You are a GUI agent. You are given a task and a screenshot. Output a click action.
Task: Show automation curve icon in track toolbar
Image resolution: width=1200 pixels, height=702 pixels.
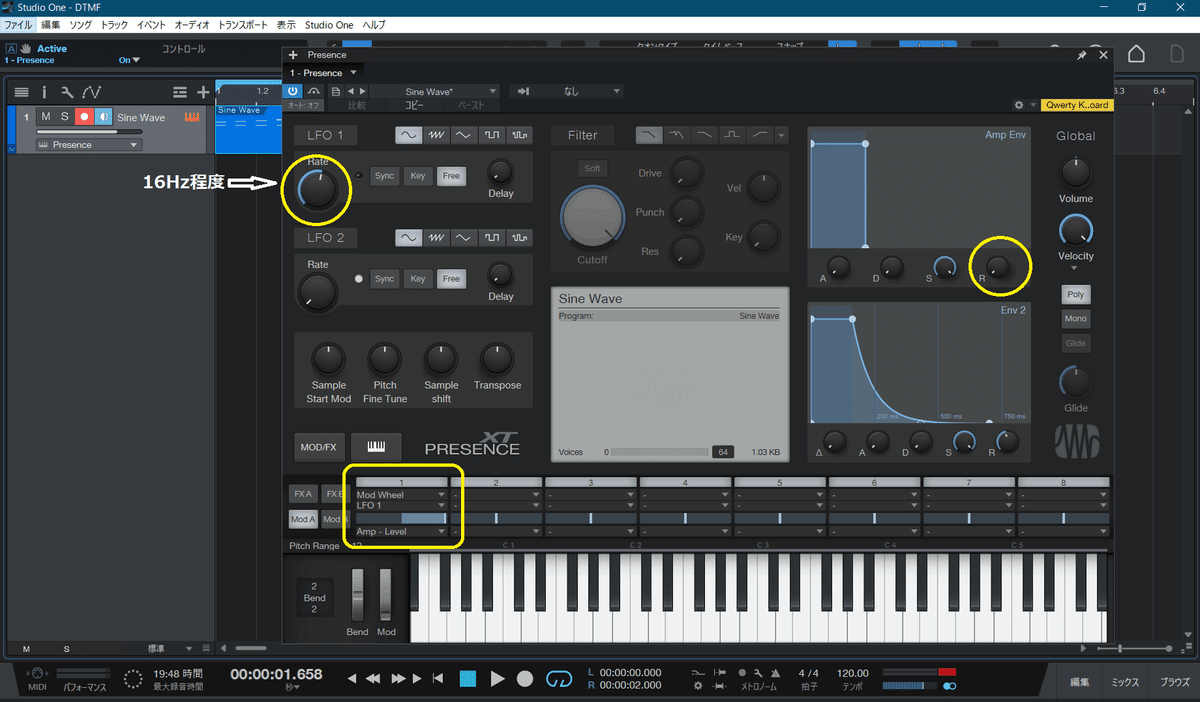pos(91,92)
